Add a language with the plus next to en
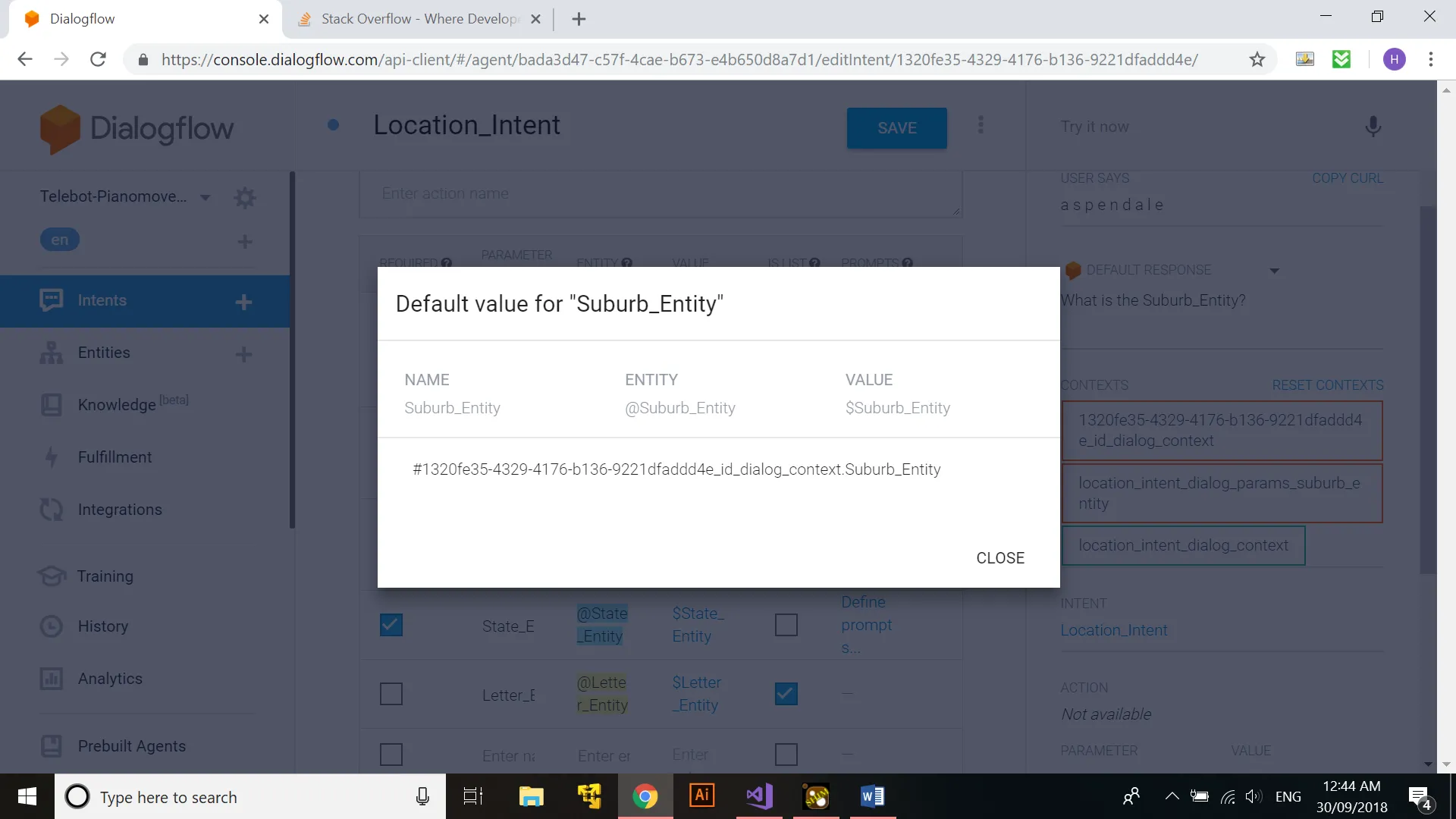Screen dimensions: 1456x819 [244, 242]
